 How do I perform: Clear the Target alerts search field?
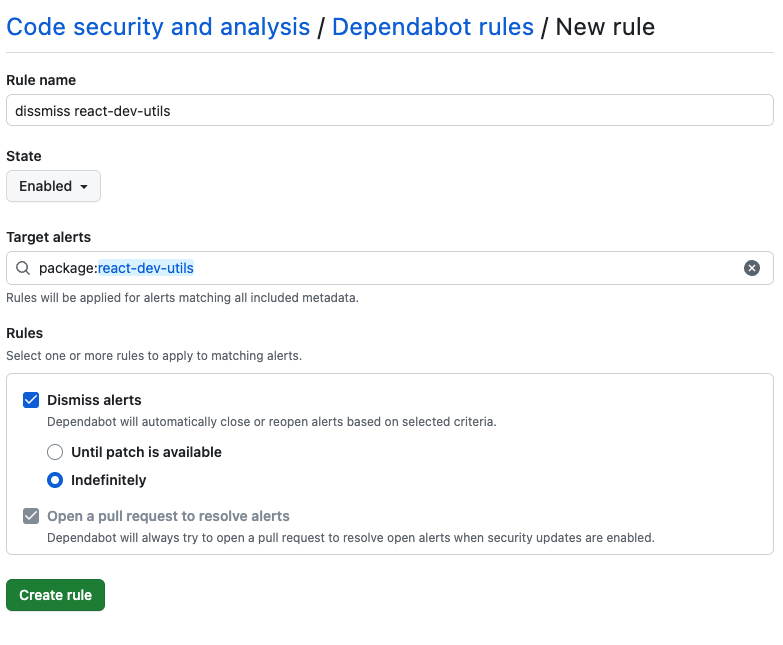pyautogui.click(x=752, y=268)
